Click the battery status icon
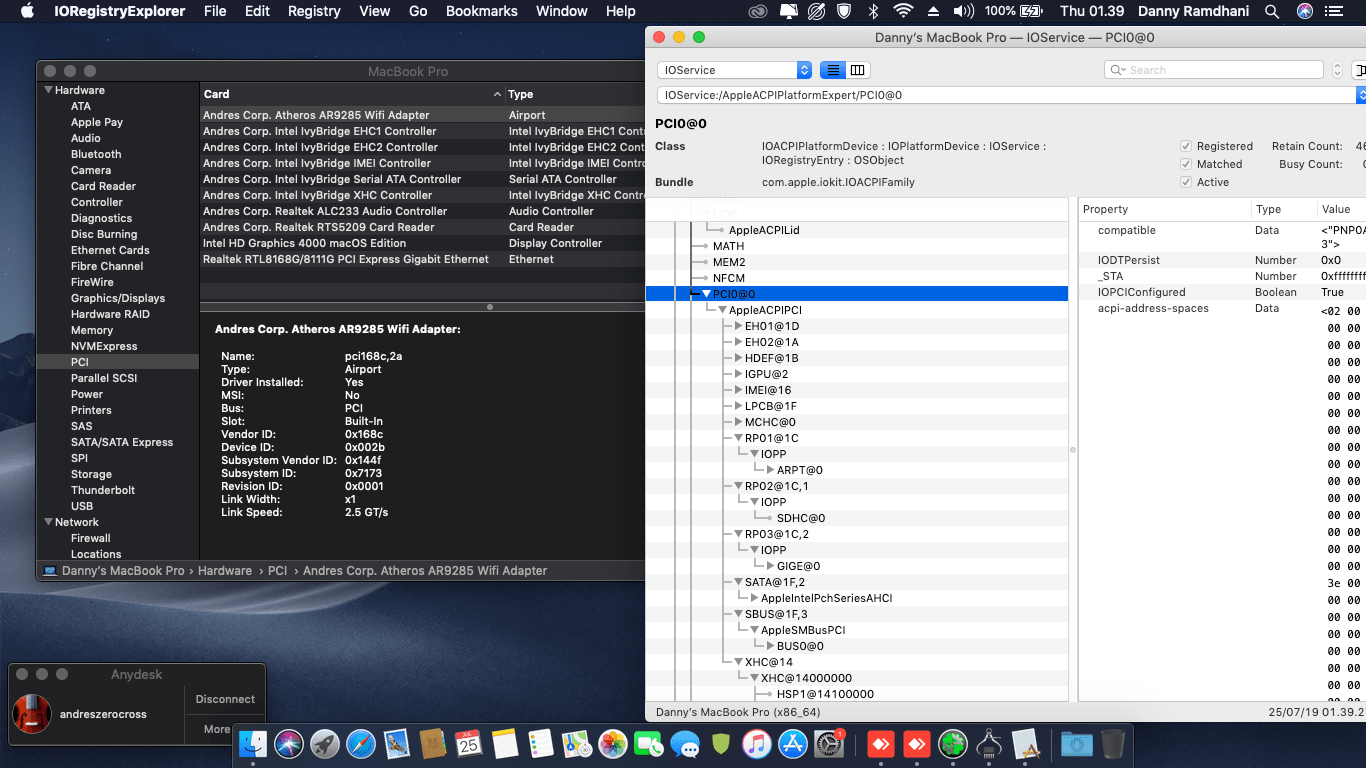The image size is (1366, 768). tap(1032, 11)
